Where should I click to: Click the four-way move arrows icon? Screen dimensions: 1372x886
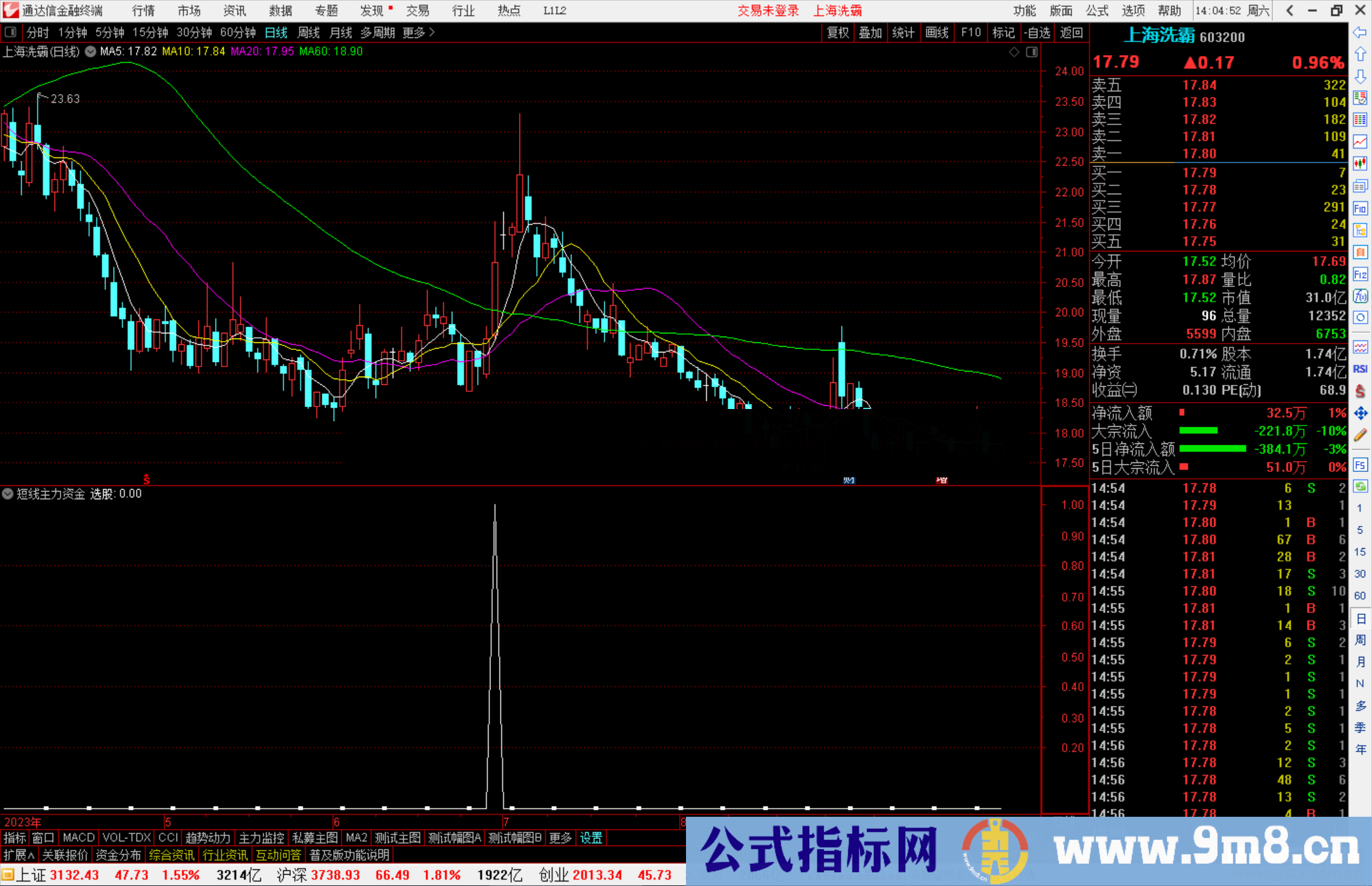point(1360,413)
